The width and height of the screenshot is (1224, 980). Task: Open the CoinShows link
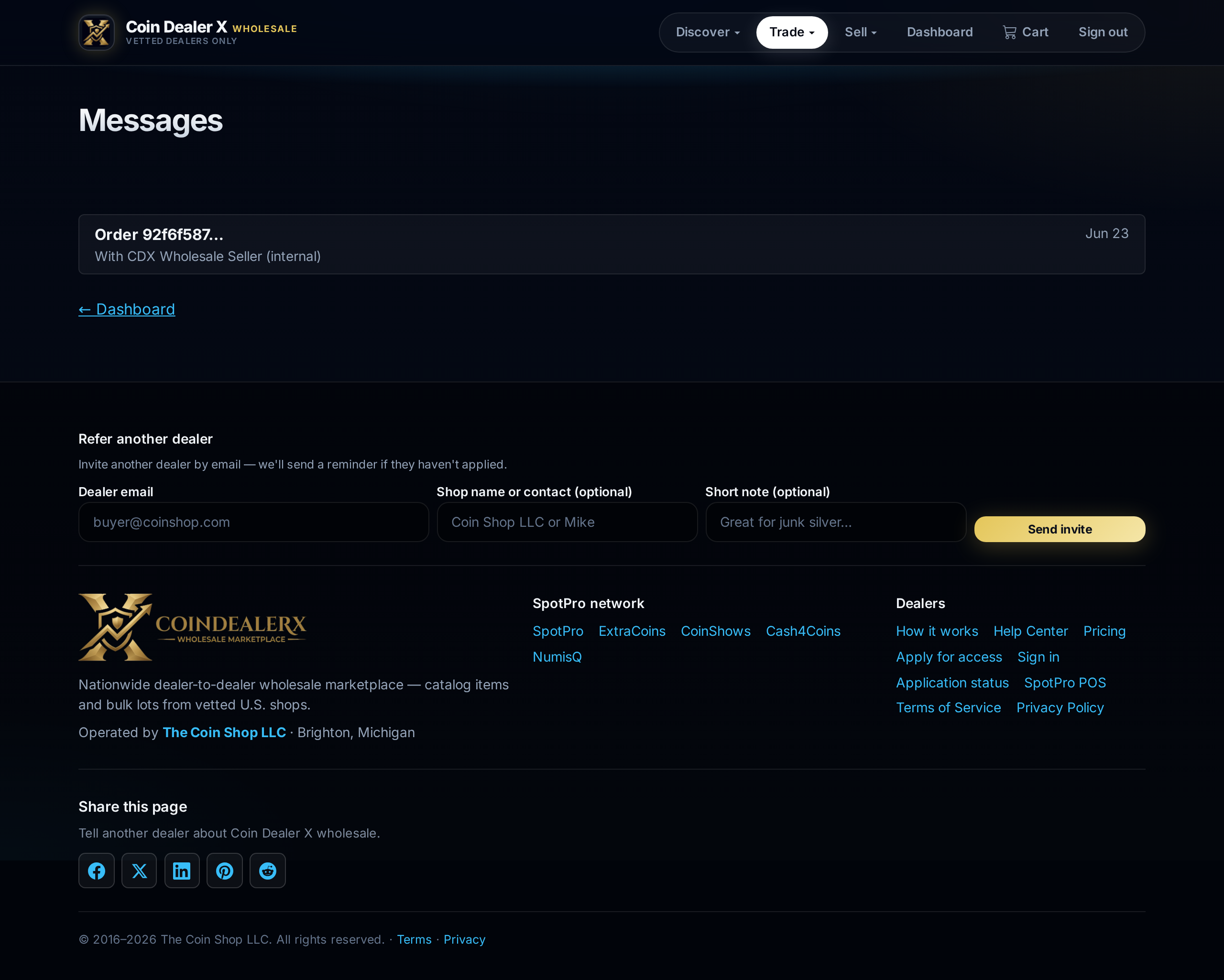tap(715, 631)
